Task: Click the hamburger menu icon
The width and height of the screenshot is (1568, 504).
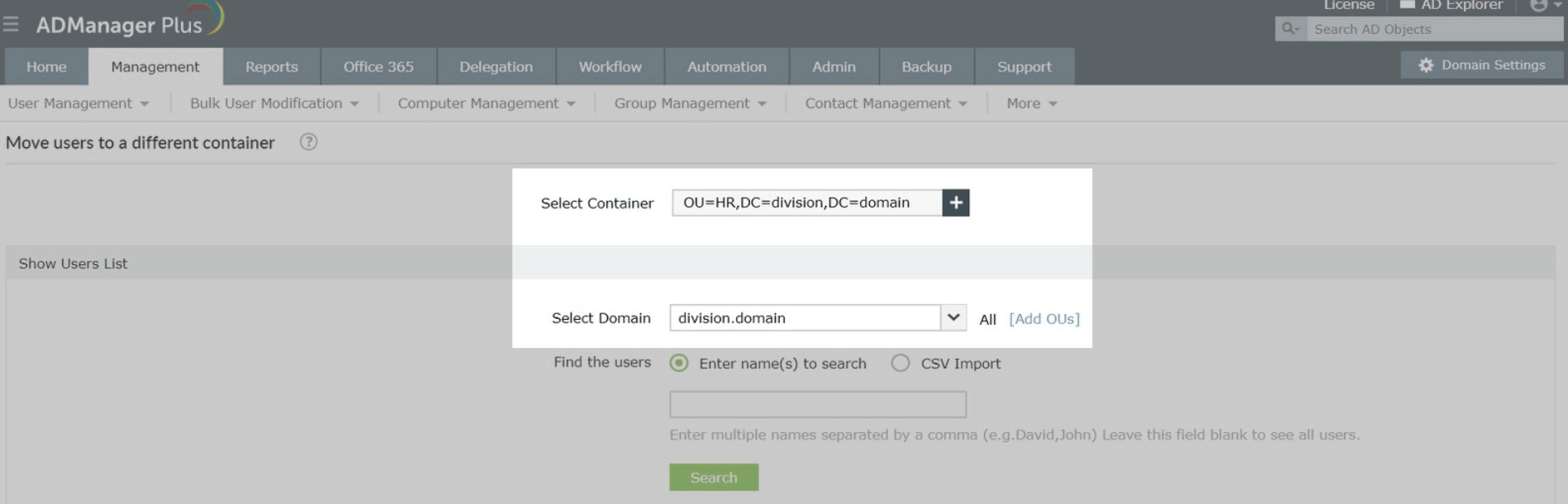Action: [11, 24]
